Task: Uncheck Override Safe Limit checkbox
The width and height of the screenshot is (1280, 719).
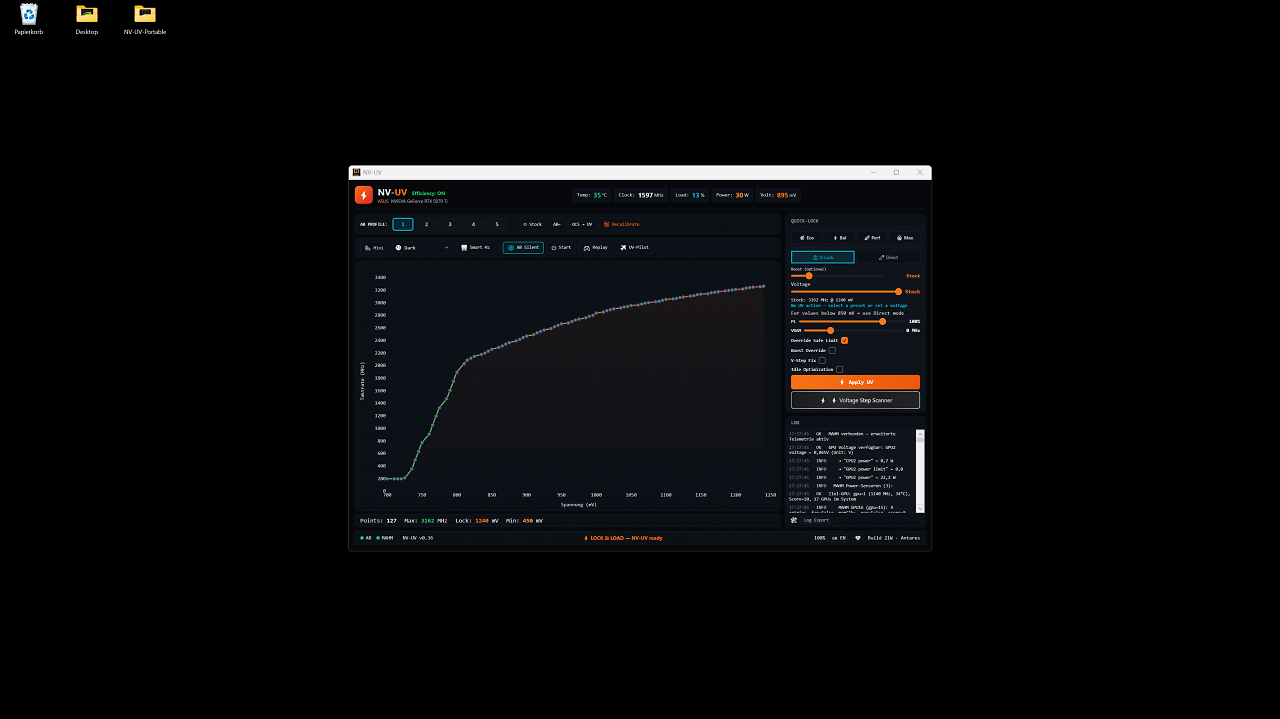Action: point(844,340)
